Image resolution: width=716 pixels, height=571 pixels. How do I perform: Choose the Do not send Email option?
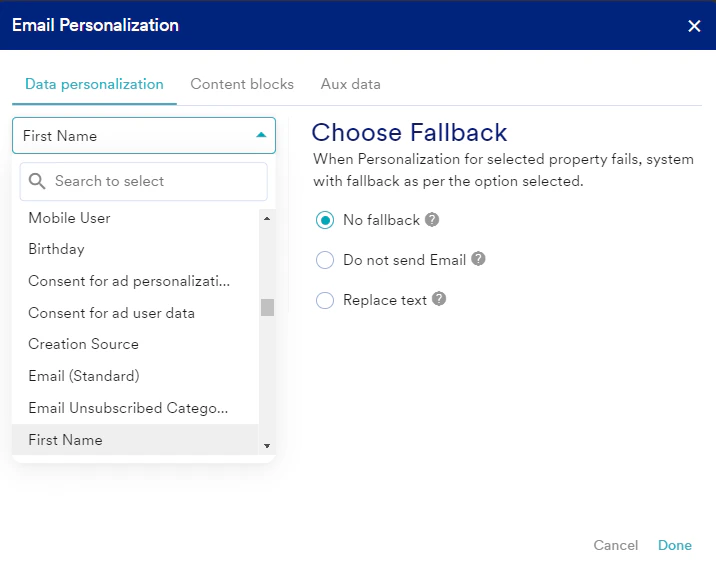pyautogui.click(x=325, y=260)
